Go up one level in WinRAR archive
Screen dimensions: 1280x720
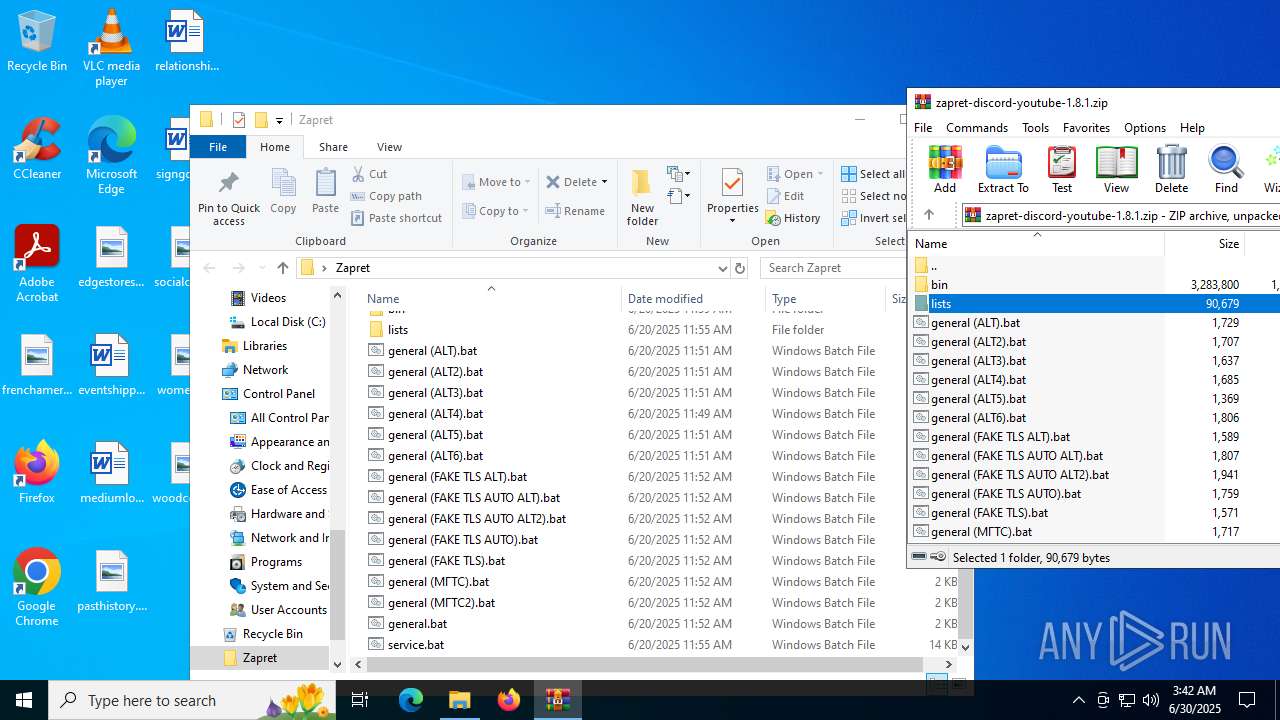tap(929, 215)
